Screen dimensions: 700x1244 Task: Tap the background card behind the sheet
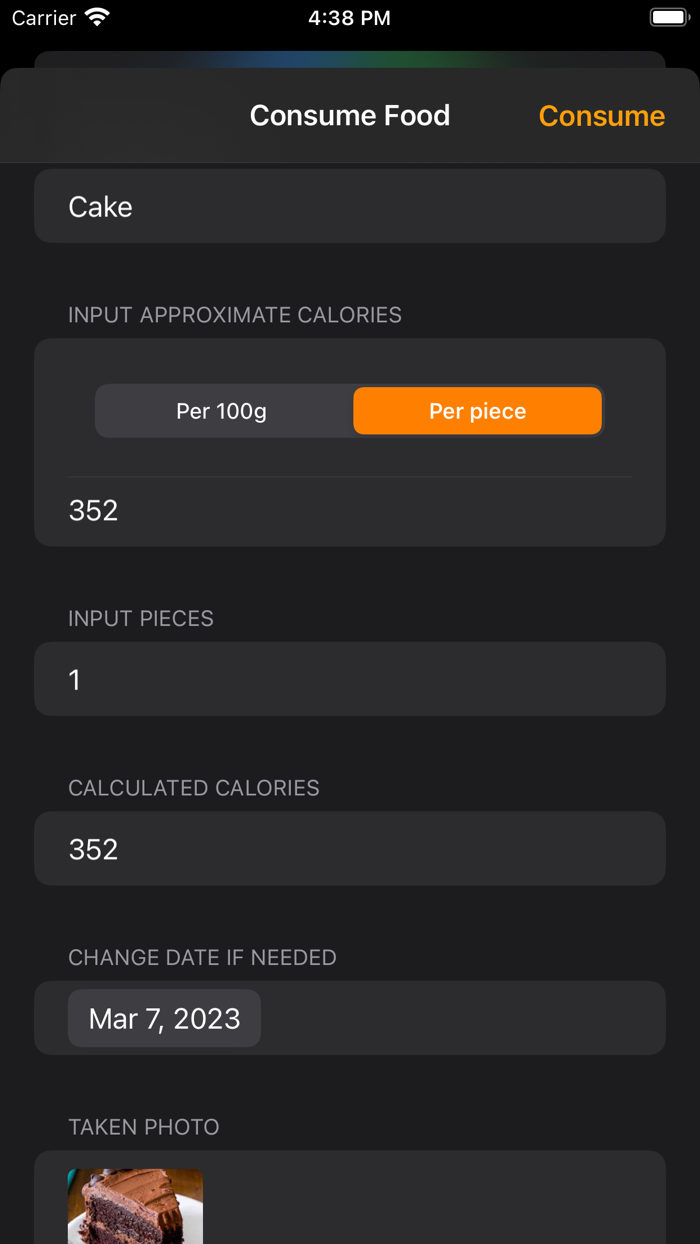(350, 59)
